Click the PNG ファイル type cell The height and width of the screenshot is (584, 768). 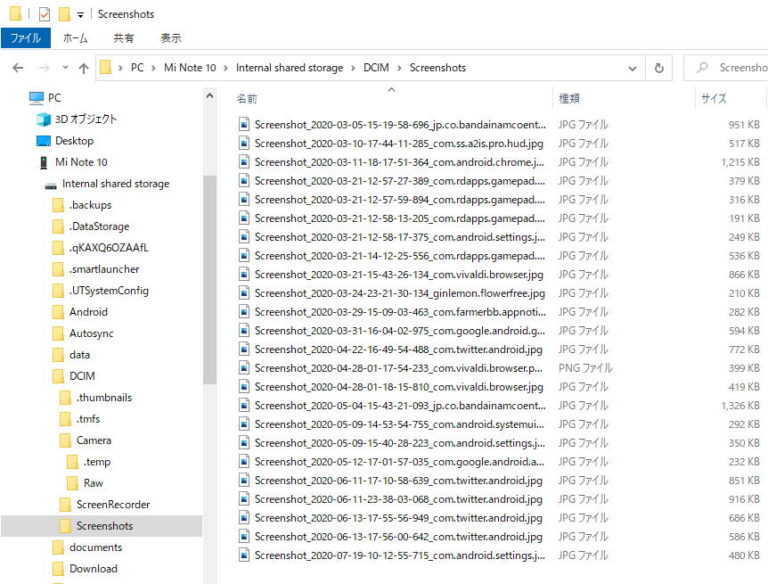click(x=585, y=368)
